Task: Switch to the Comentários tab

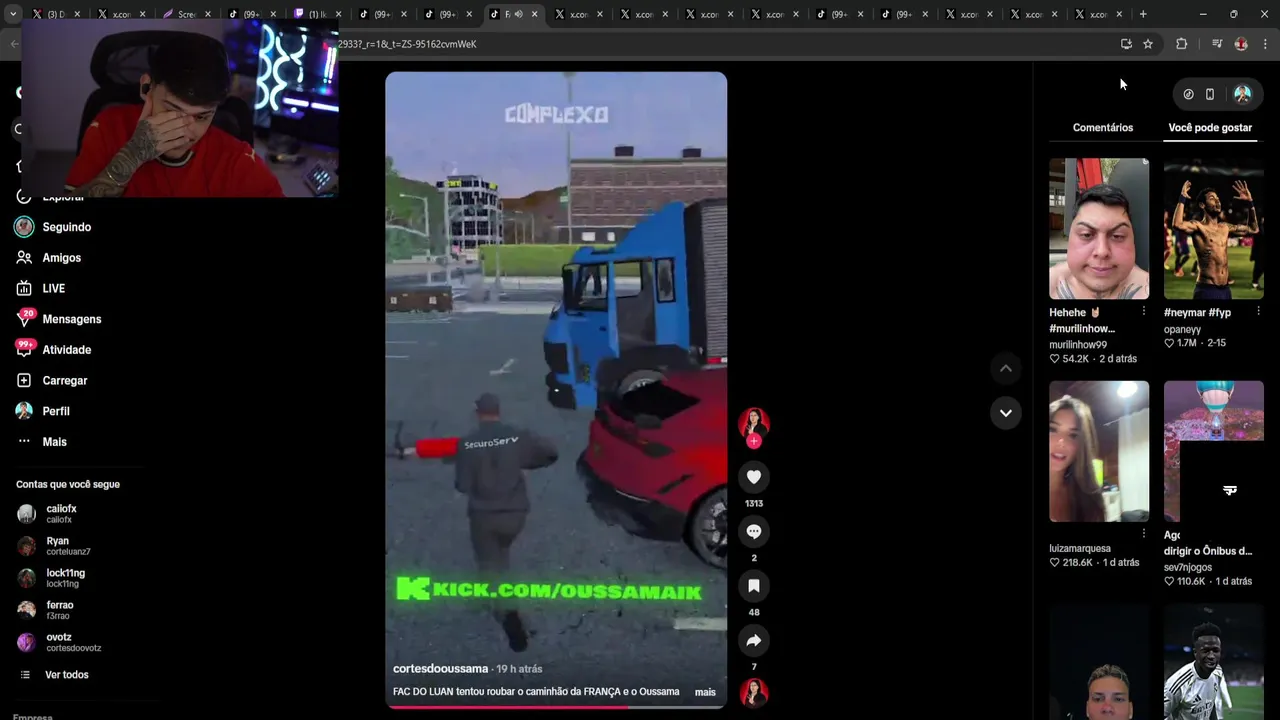Action: (x=1103, y=128)
